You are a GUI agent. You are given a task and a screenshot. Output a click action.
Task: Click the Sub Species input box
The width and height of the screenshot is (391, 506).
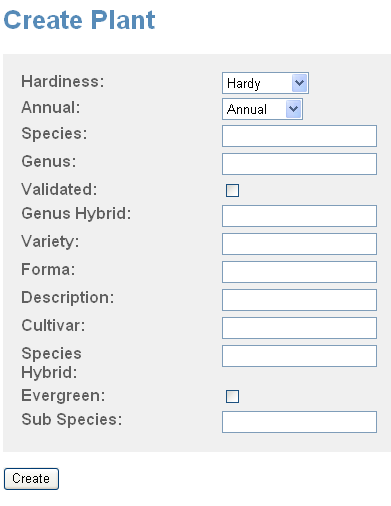(x=299, y=422)
